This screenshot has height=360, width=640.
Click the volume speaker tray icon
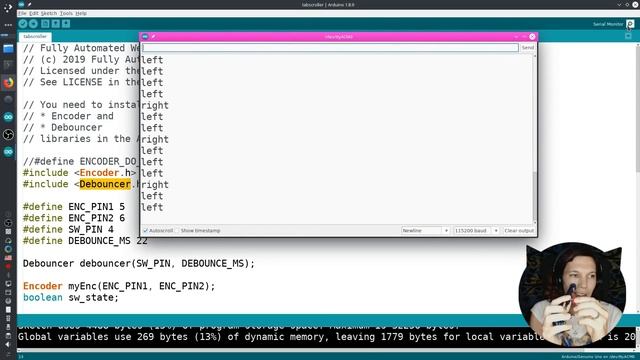(x=8, y=345)
